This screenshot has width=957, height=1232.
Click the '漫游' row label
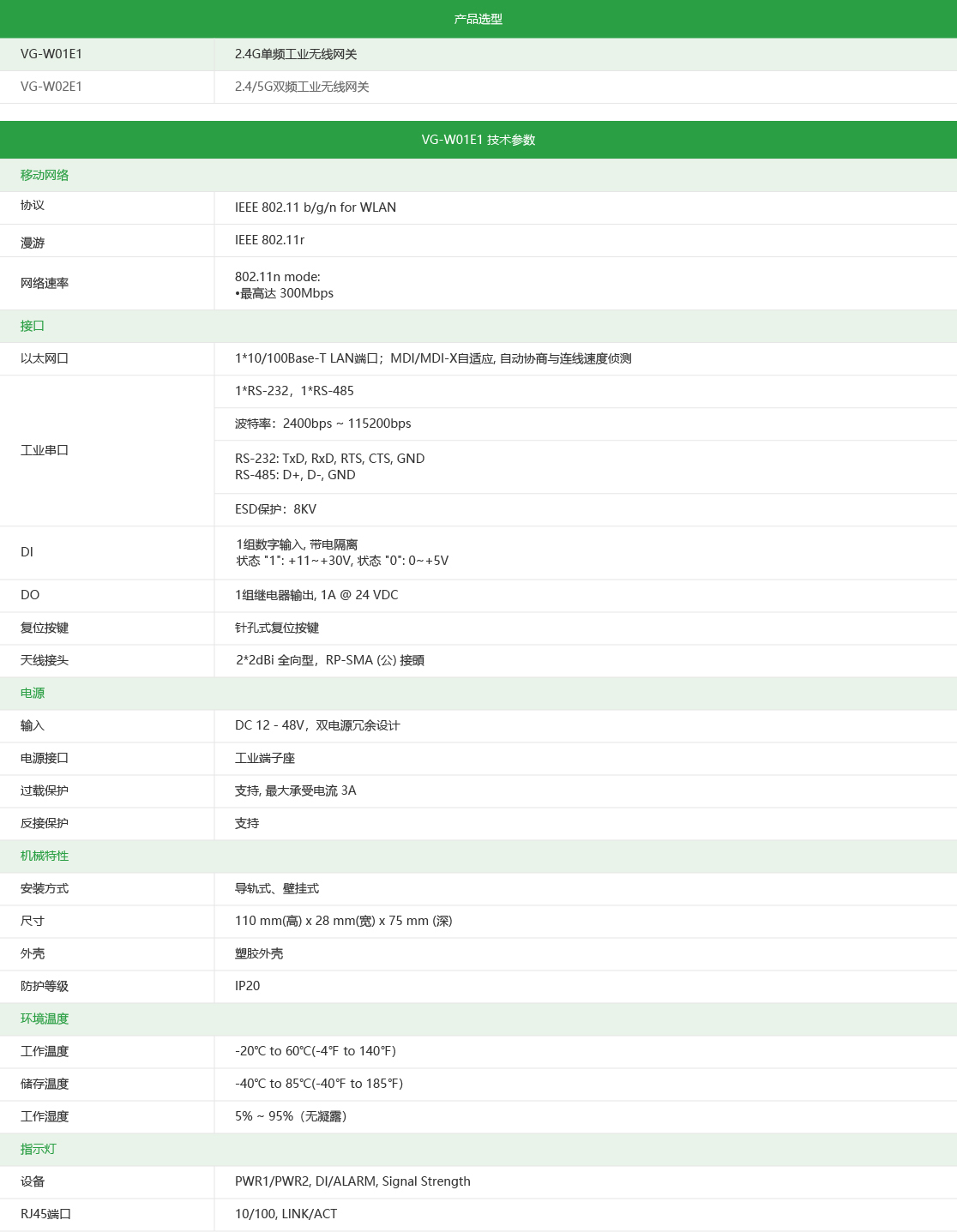tap(33, 243)
